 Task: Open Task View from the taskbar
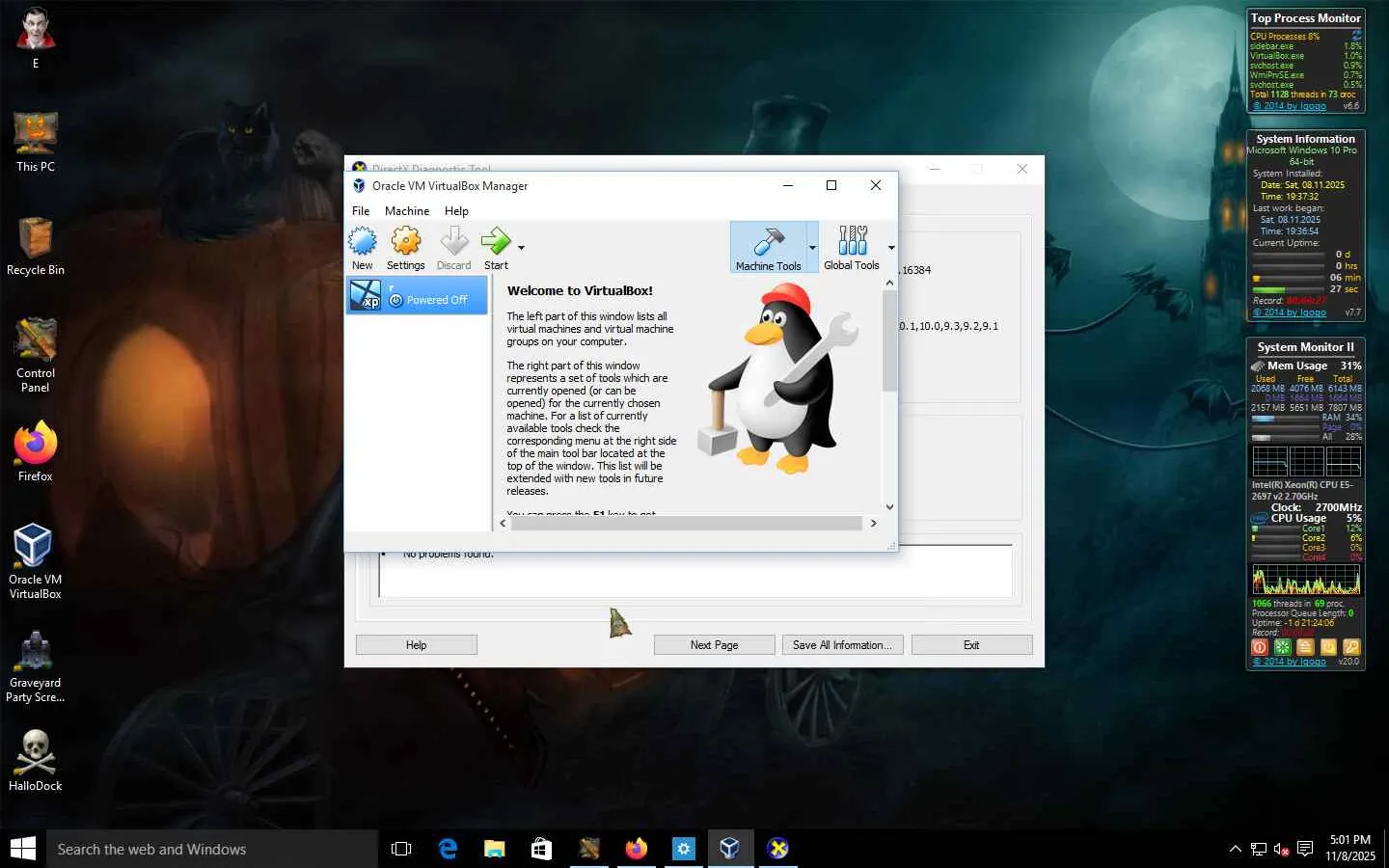[401, 849]
